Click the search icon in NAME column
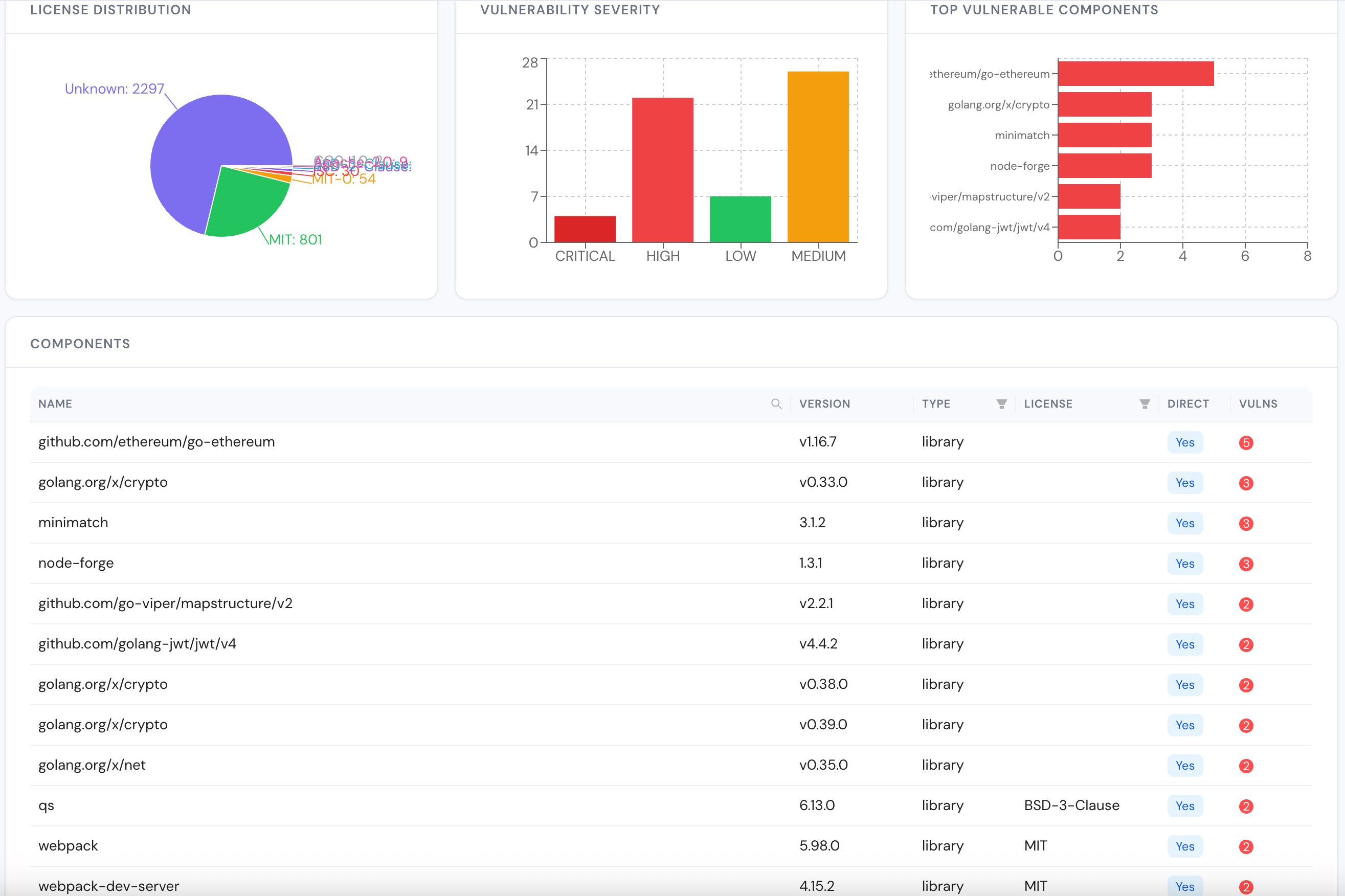This screenshot has height=896, width=1345. [x=776, y=404]
